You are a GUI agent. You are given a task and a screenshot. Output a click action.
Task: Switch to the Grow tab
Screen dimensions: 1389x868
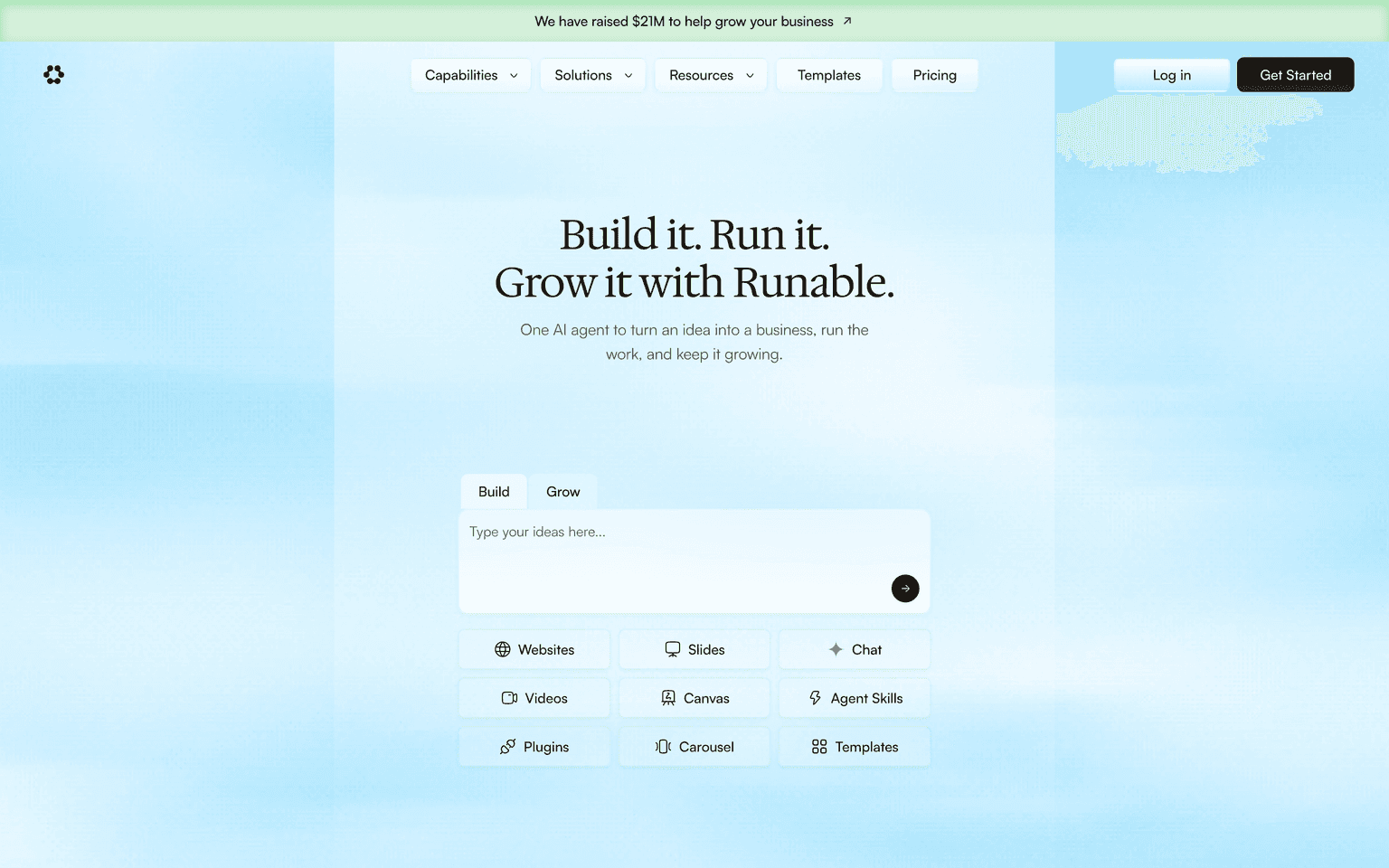tap(563, 492)
